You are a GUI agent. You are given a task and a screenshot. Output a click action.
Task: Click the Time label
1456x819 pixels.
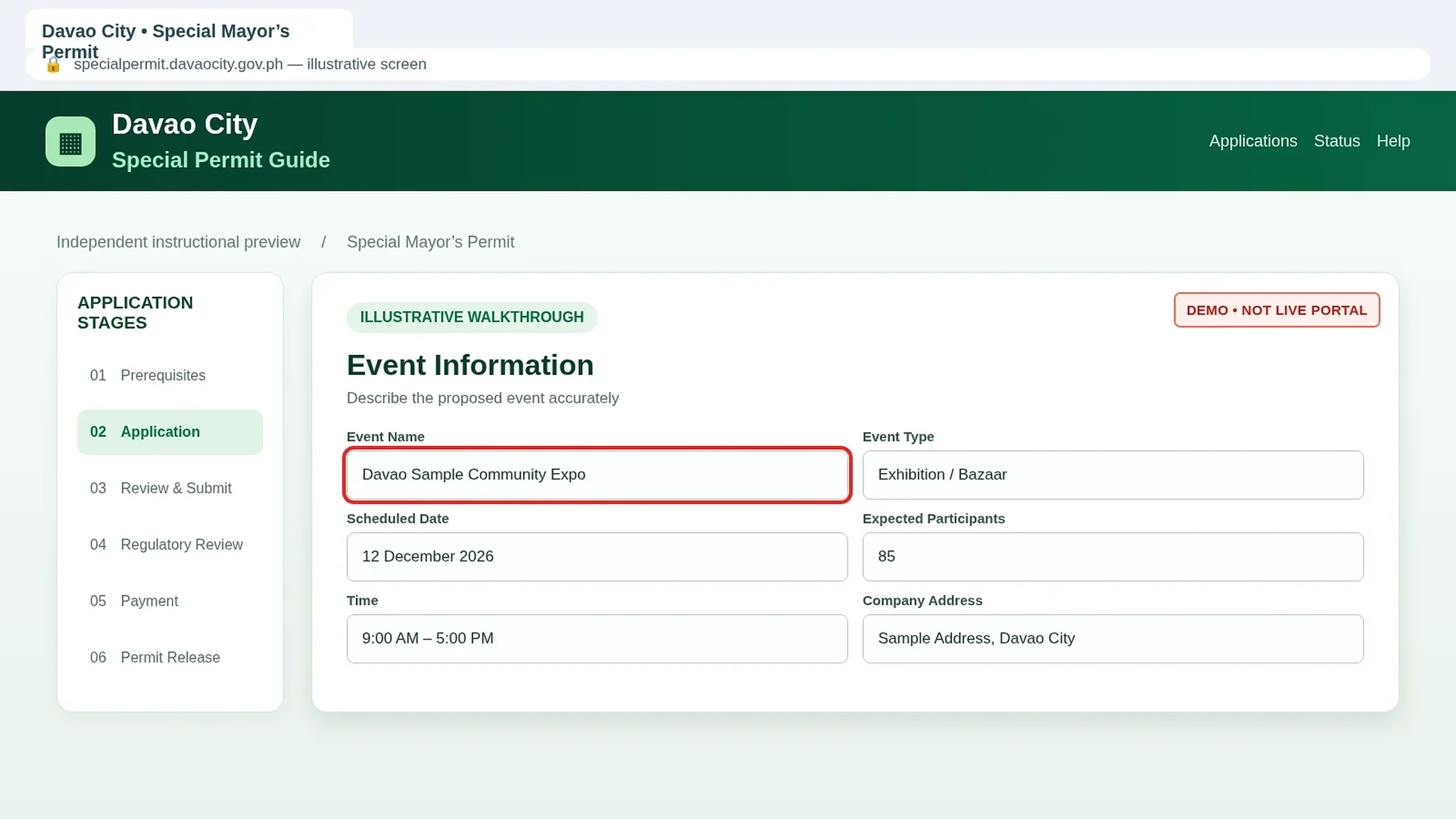(x=362, y=601)
